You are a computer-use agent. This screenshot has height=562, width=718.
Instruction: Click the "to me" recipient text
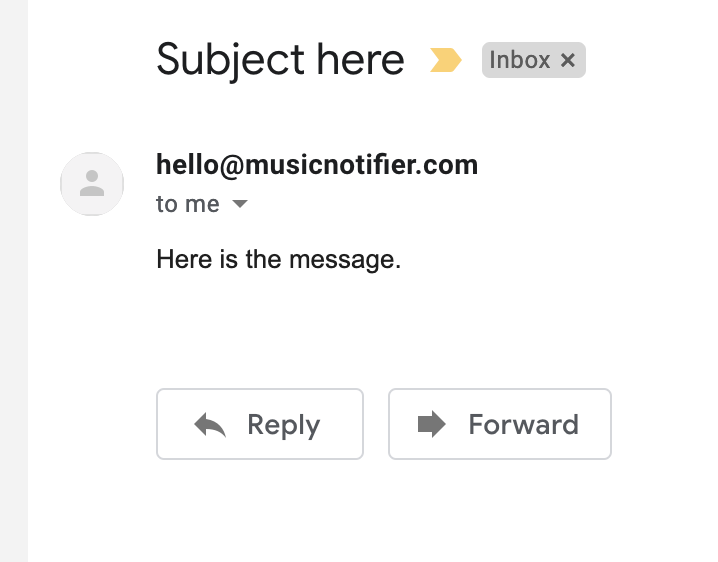click(x=188, y=204)
